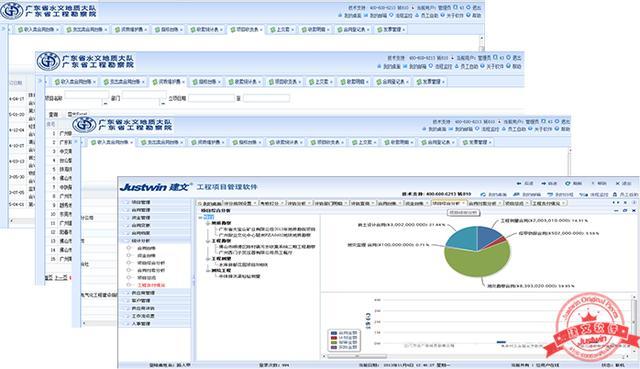Open the 发票管理 tab in the topmost window
Viewport: 640px width, 369px height.
click(391, 29)
